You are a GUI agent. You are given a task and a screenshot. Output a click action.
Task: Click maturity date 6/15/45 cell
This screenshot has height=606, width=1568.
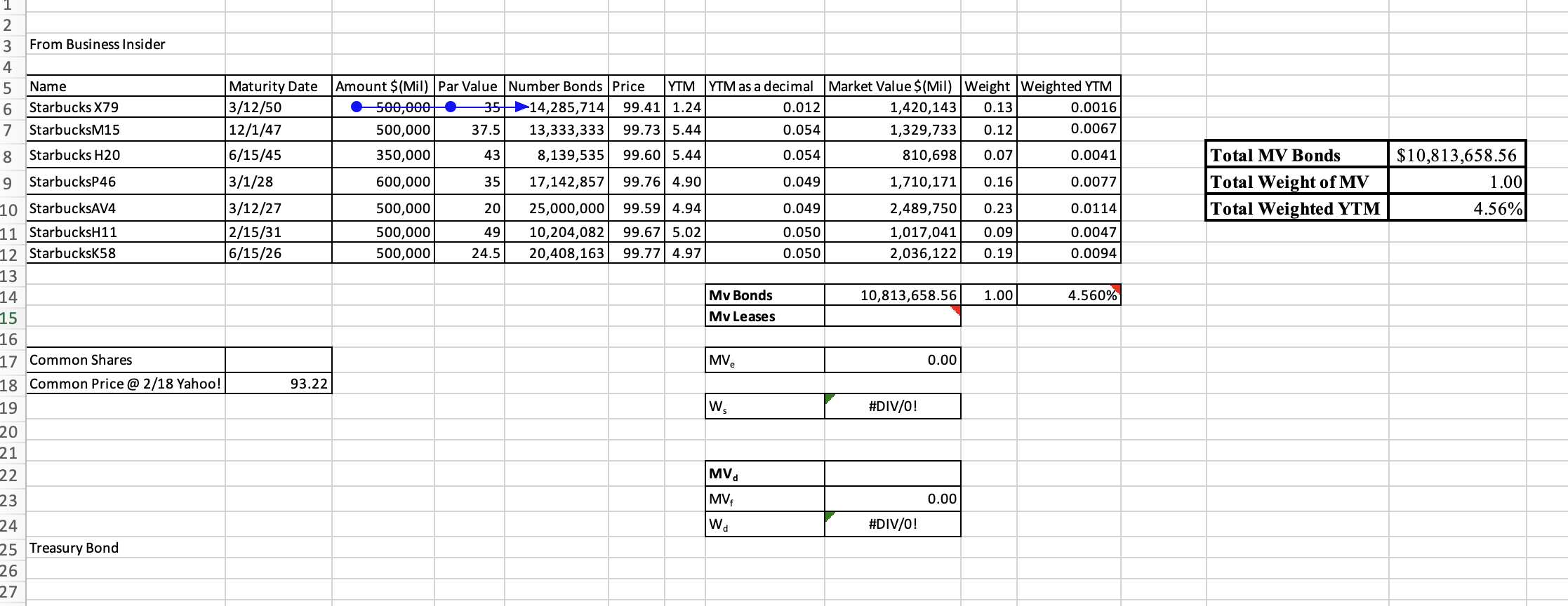pyautogui.click(x=279, y=155)
